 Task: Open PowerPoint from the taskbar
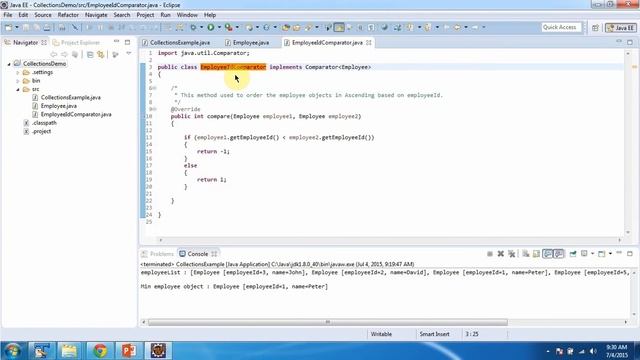coord(129,351)
